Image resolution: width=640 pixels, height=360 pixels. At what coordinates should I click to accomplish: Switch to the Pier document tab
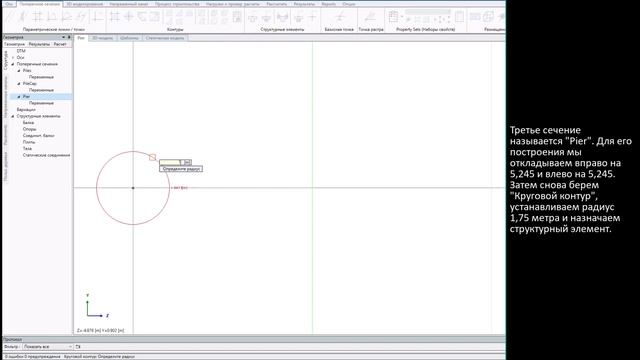pyautogui.click(x=81, y=38)
